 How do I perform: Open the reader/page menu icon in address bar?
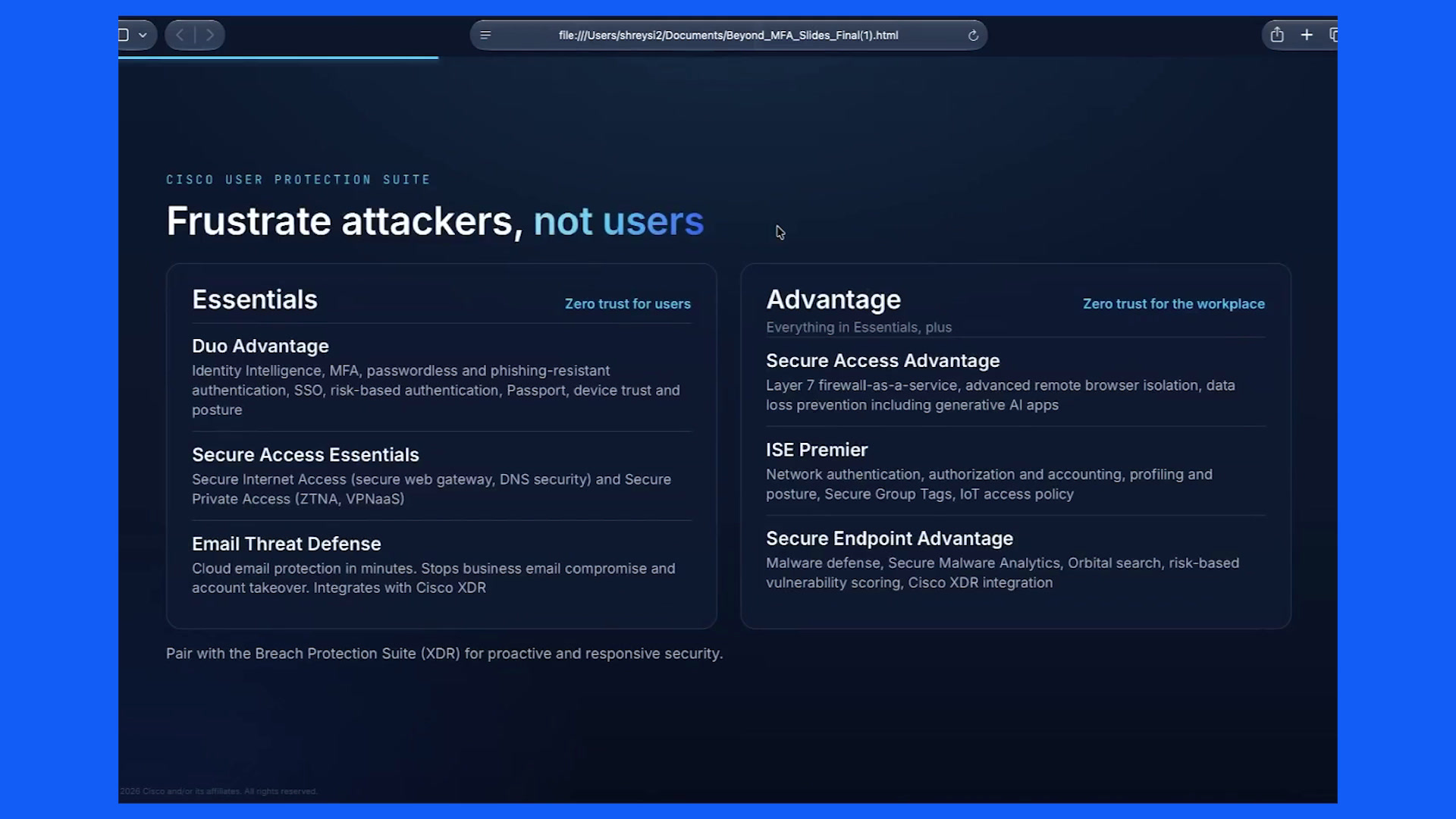tap(486, 35)
